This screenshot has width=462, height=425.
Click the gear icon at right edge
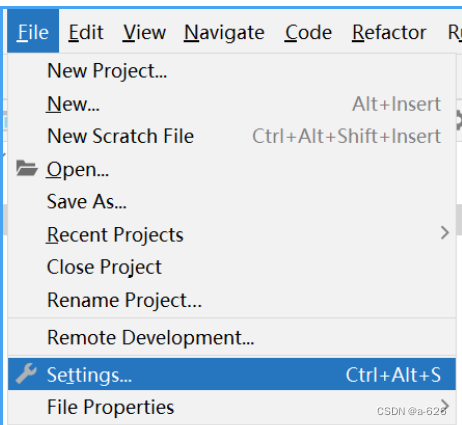(x=458, y=120)
